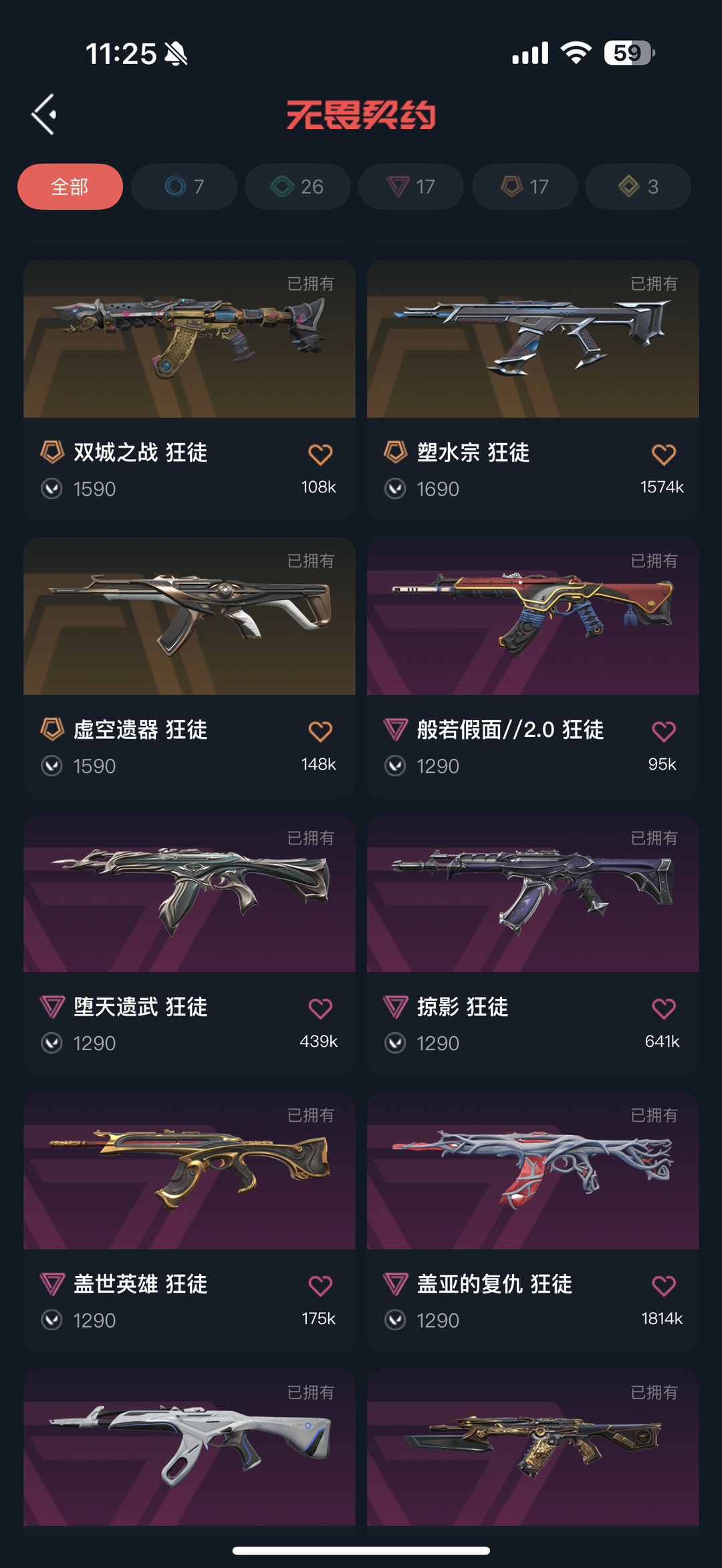This screenshot has width=722, height=1568.
Task: Select the 全部 filter tab
Action: pos(70,186)
